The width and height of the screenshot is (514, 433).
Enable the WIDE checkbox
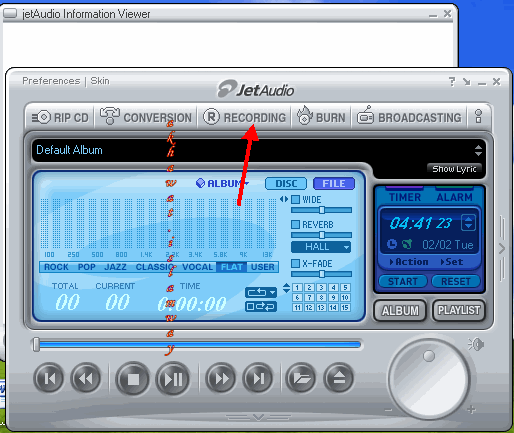296,199
